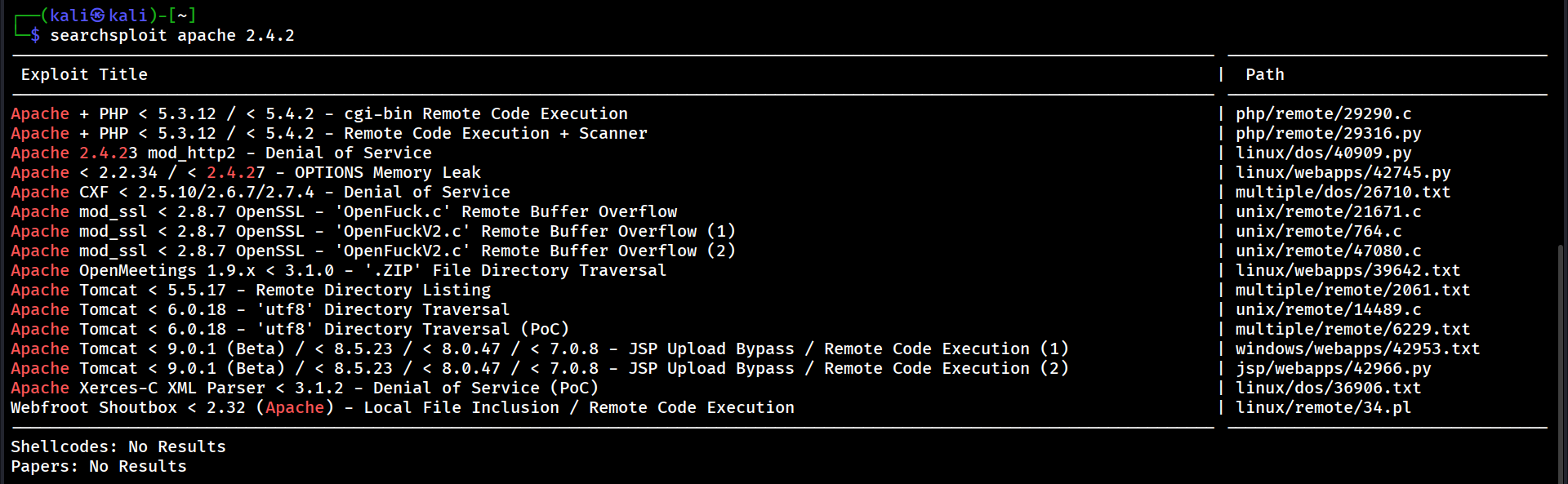
Task: Click the Webfroot Shoutbox exploit title
Action: pos(402,408)
